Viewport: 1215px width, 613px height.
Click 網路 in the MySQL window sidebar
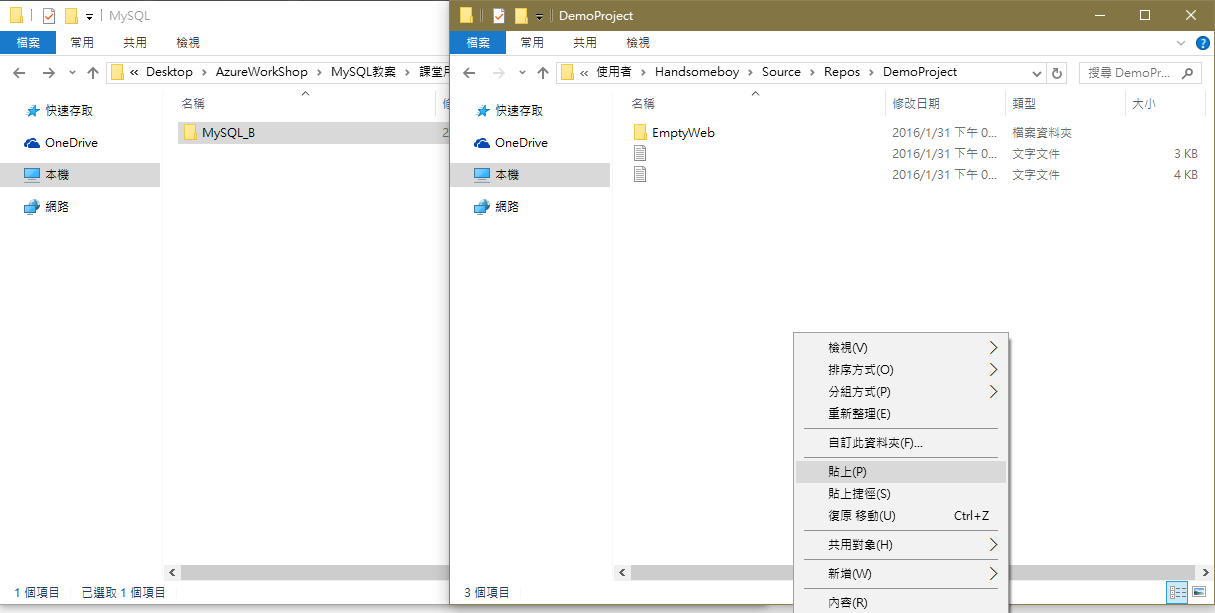click(58, 207)
